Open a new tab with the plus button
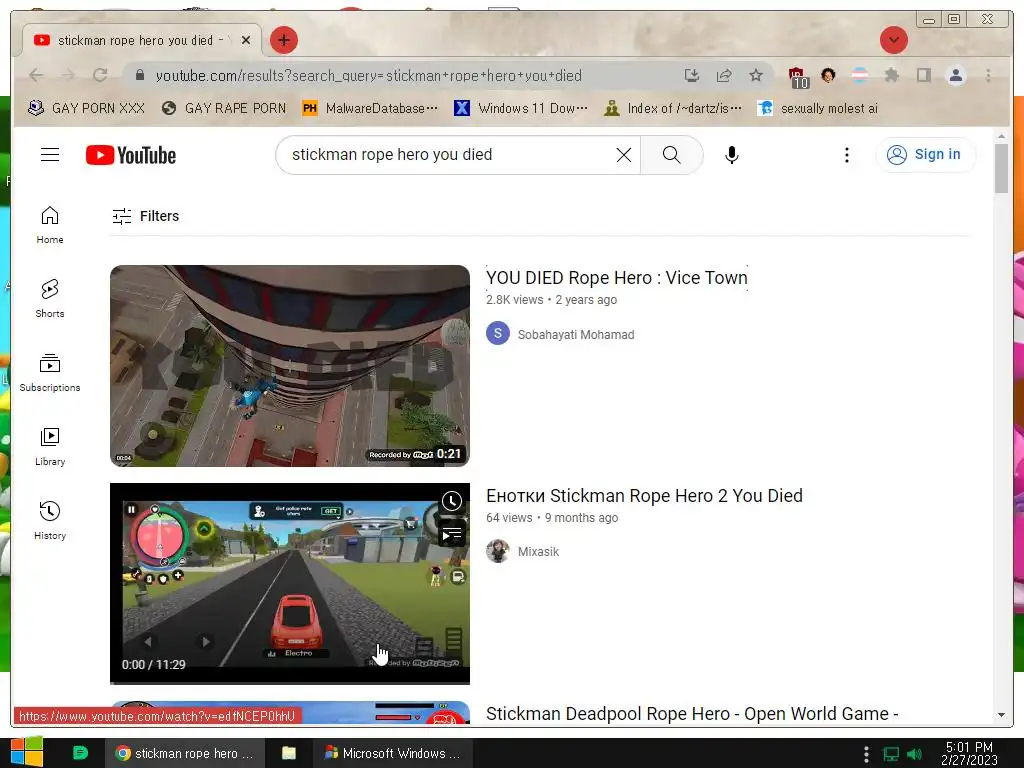Viewport: 1024px width, 768px height. click(x=283, y=40)
